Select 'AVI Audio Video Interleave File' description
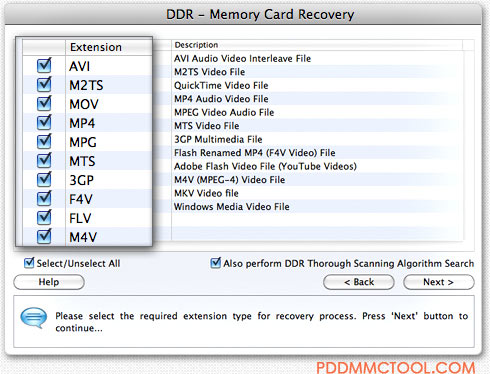This screenshot has width=490, height=374. [x=242, y=59]
